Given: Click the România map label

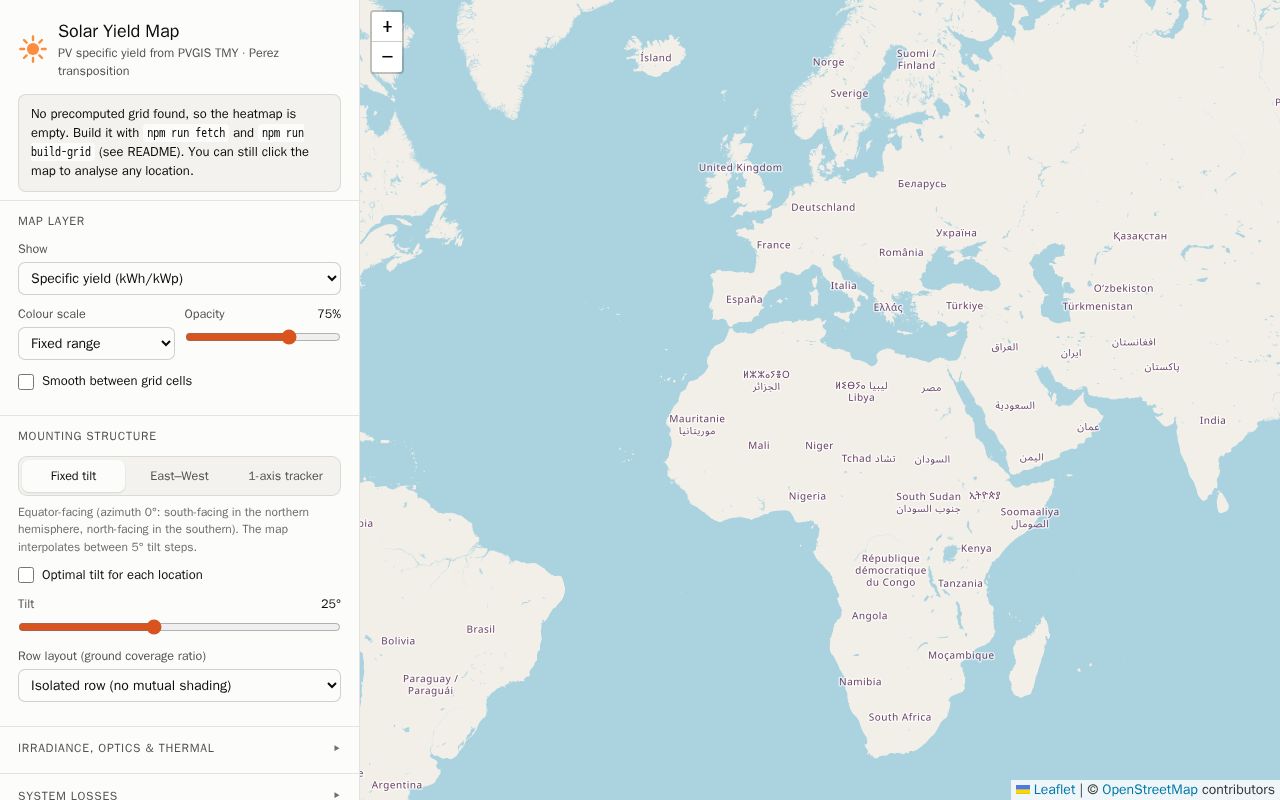Looking at the screenshot, I should click(x=901, y=252).
